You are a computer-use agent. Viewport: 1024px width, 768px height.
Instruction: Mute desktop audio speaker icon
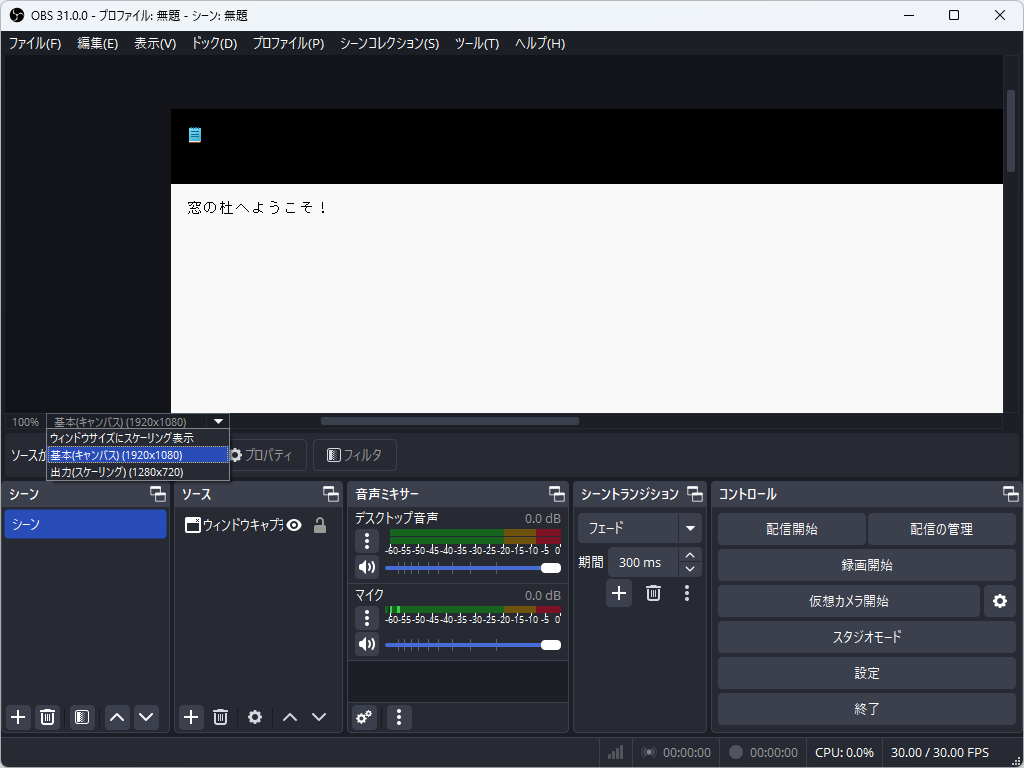tap(367, 567)
